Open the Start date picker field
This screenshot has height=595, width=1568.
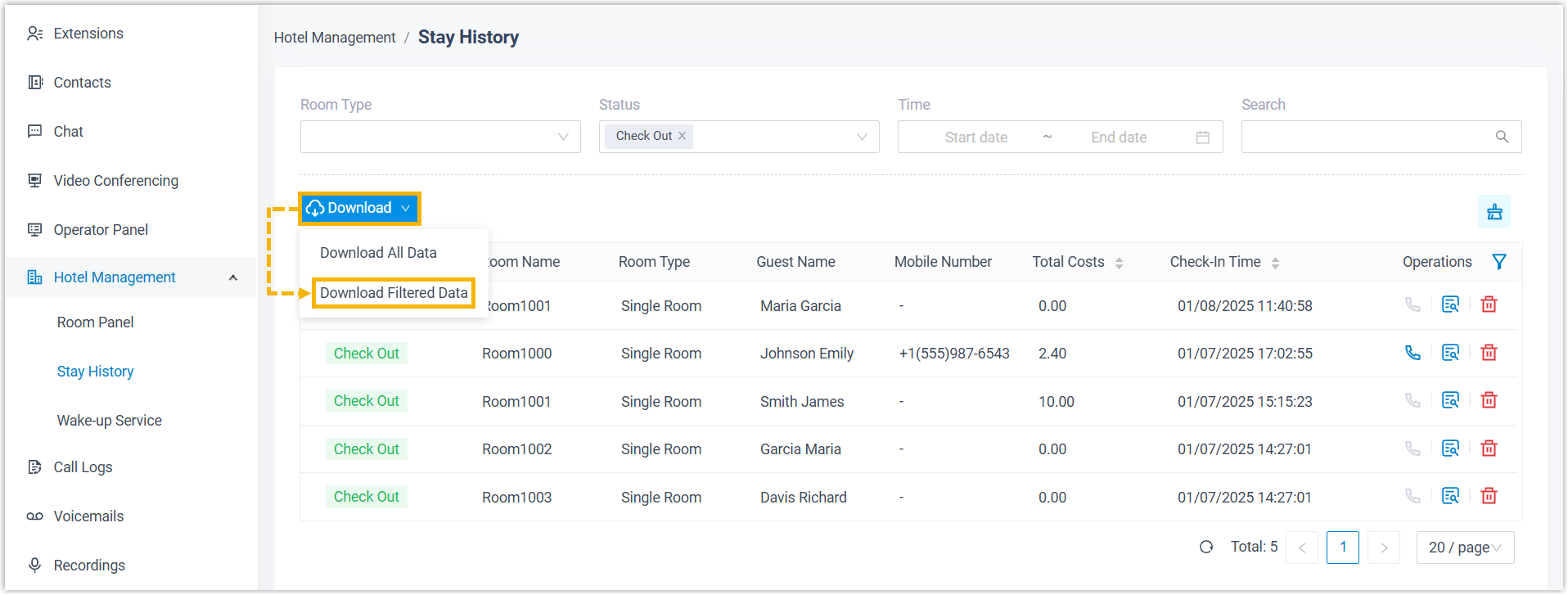[x=975, y=137]
